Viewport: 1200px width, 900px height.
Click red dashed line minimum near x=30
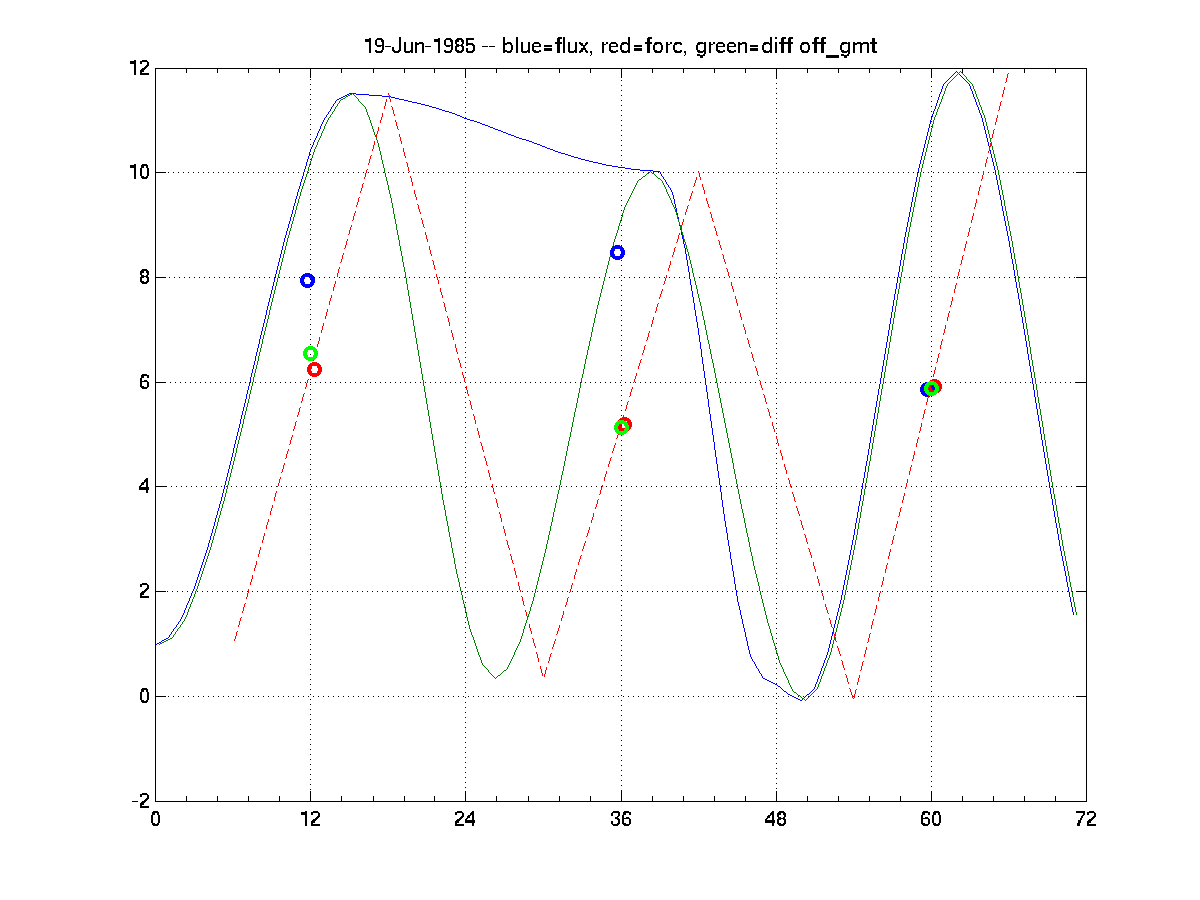(543, 677)
